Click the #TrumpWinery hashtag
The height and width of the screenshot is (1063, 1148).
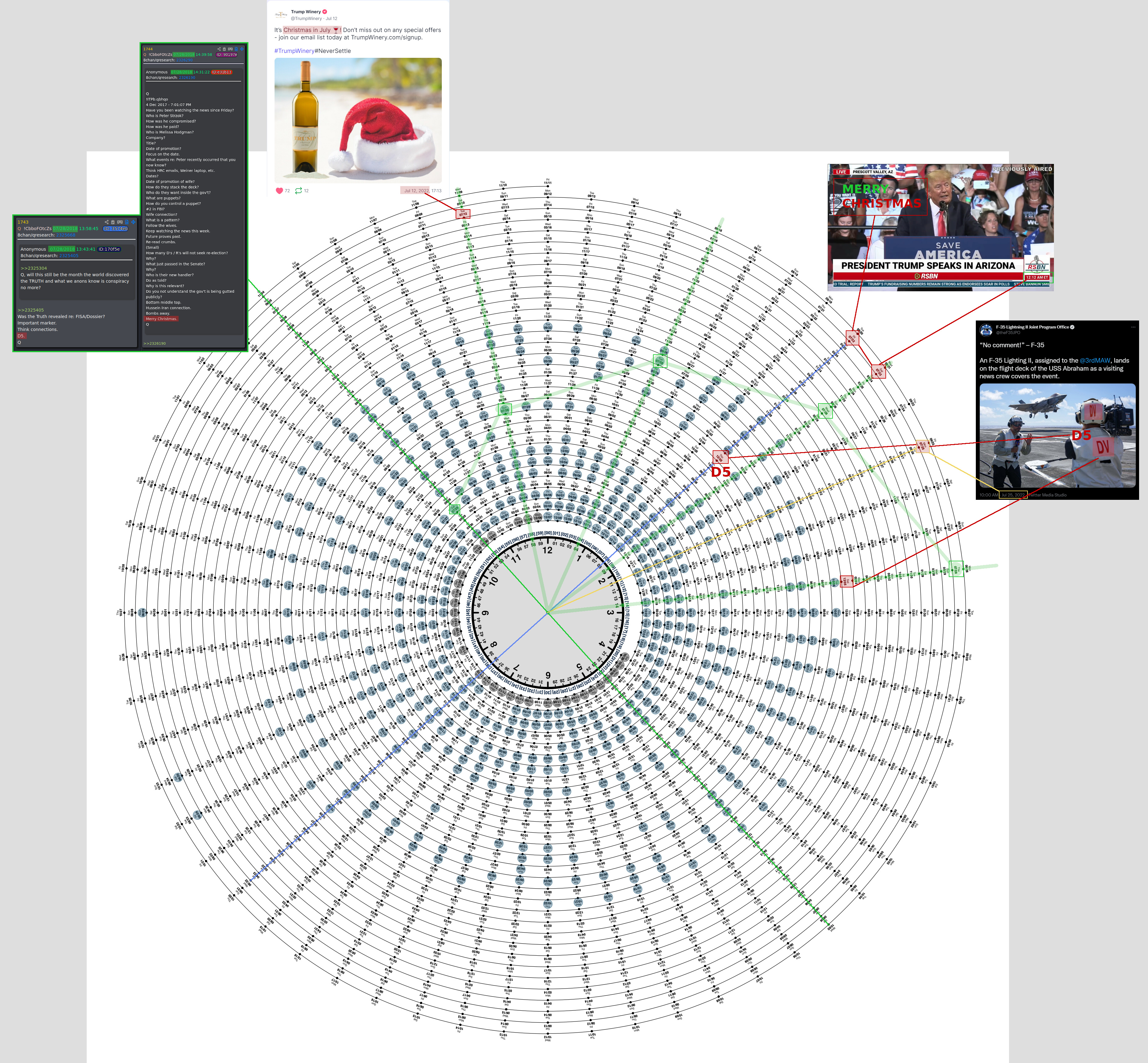294,51
